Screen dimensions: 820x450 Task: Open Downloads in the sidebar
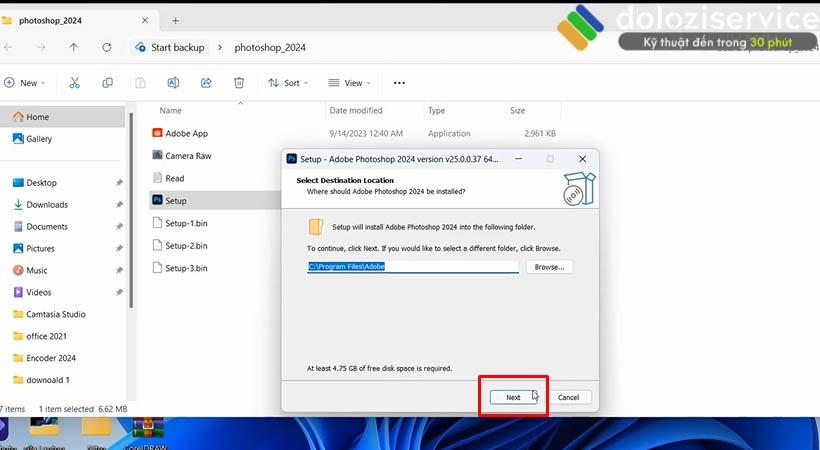click(x=47, y=205)
